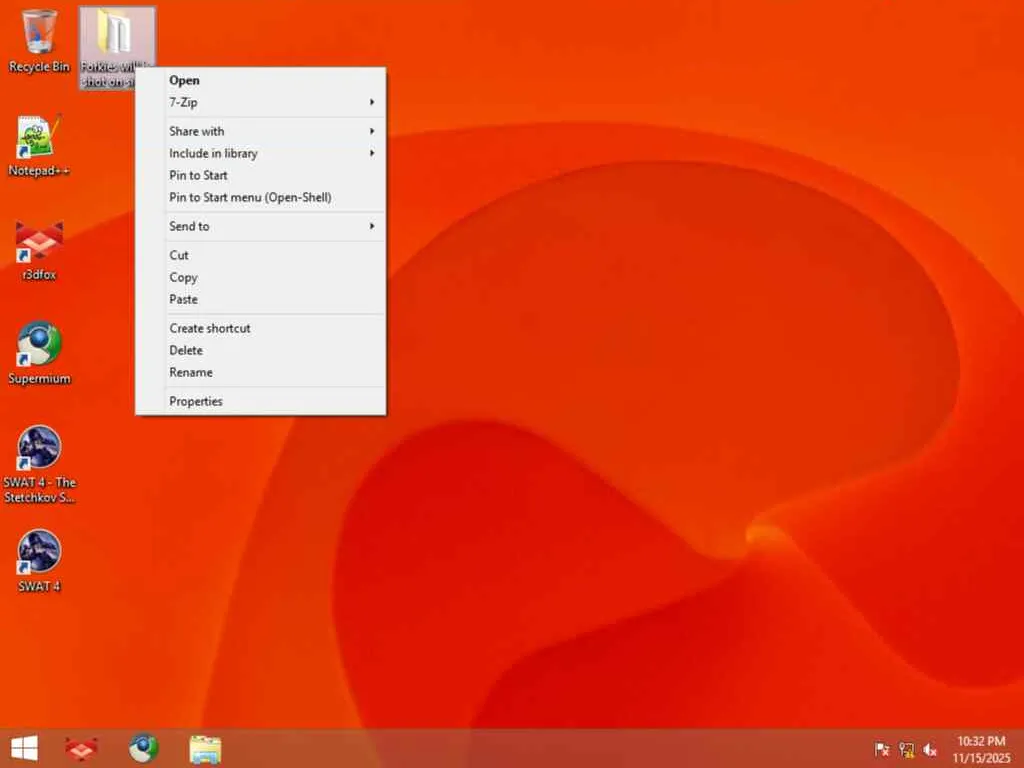1024x768 pixels.
Task: Expand the Send to submenu
Action: pos(261,227)
